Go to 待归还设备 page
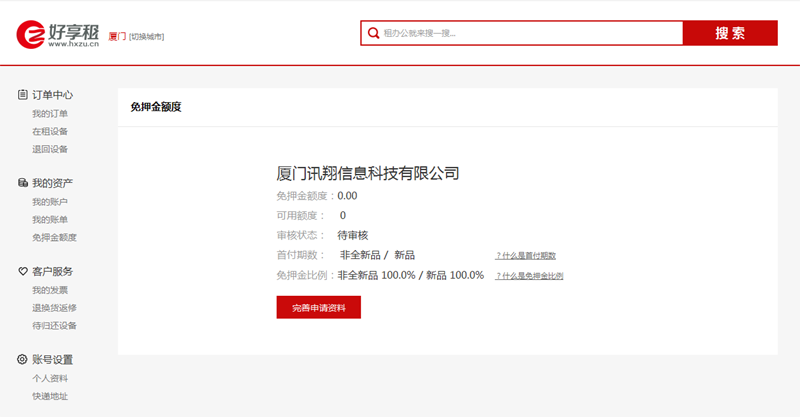800x417 pixels. (55, 326)
